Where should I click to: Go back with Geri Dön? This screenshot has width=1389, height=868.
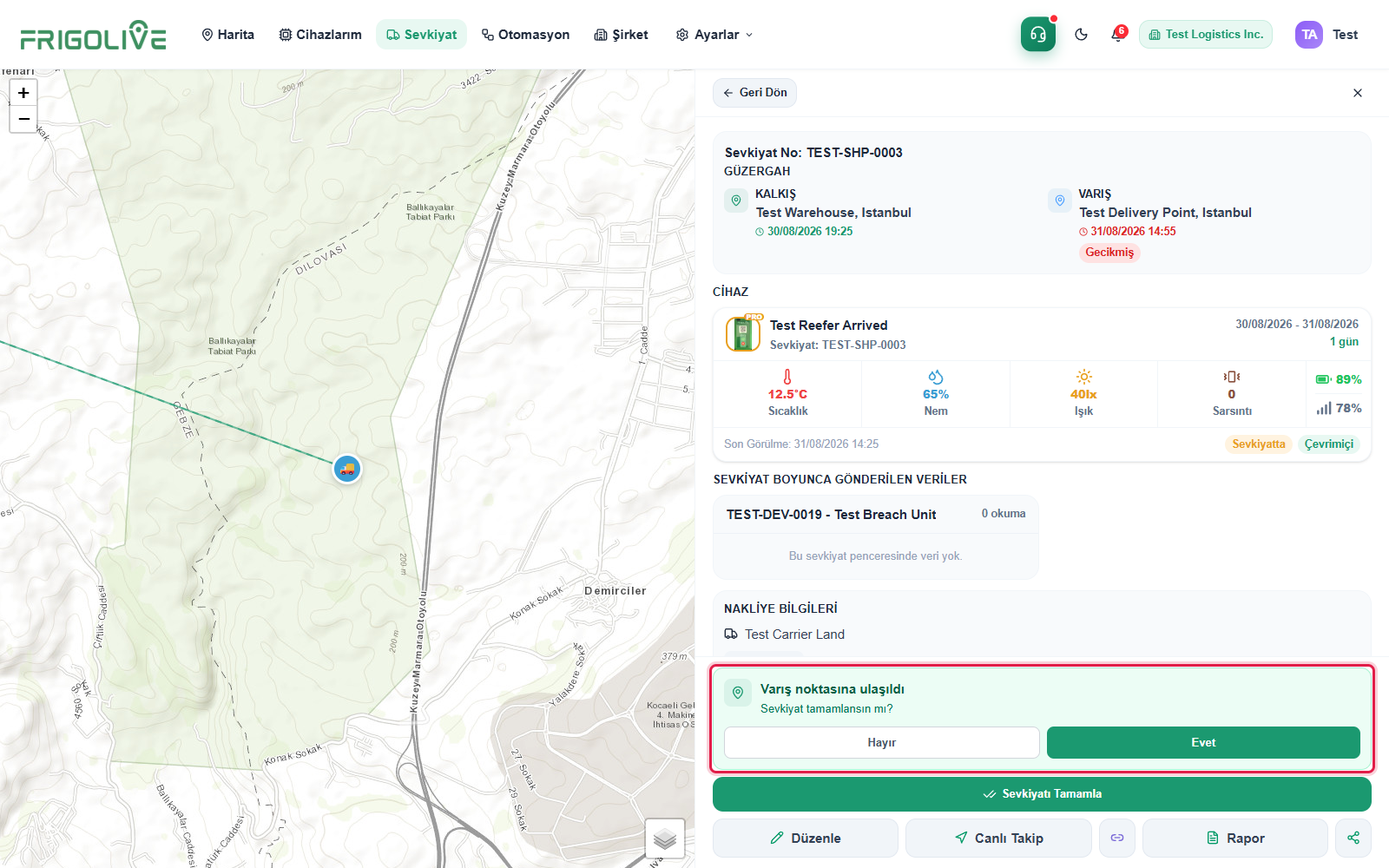click(x=754, y=93)
